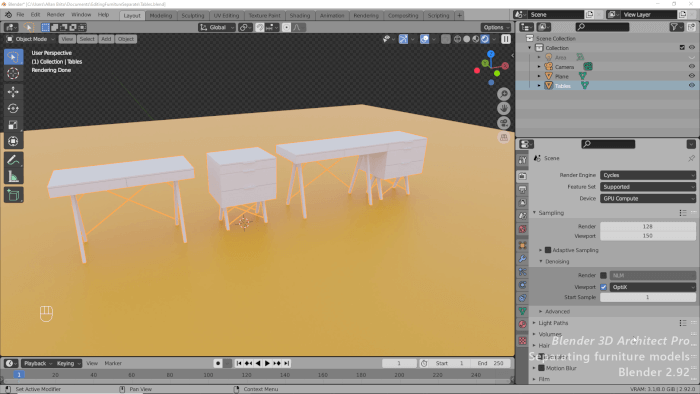Select the 3D Cursor tool
Image resolution: width=700 pixels, height=394 pixels.
(x=13, y=73)
